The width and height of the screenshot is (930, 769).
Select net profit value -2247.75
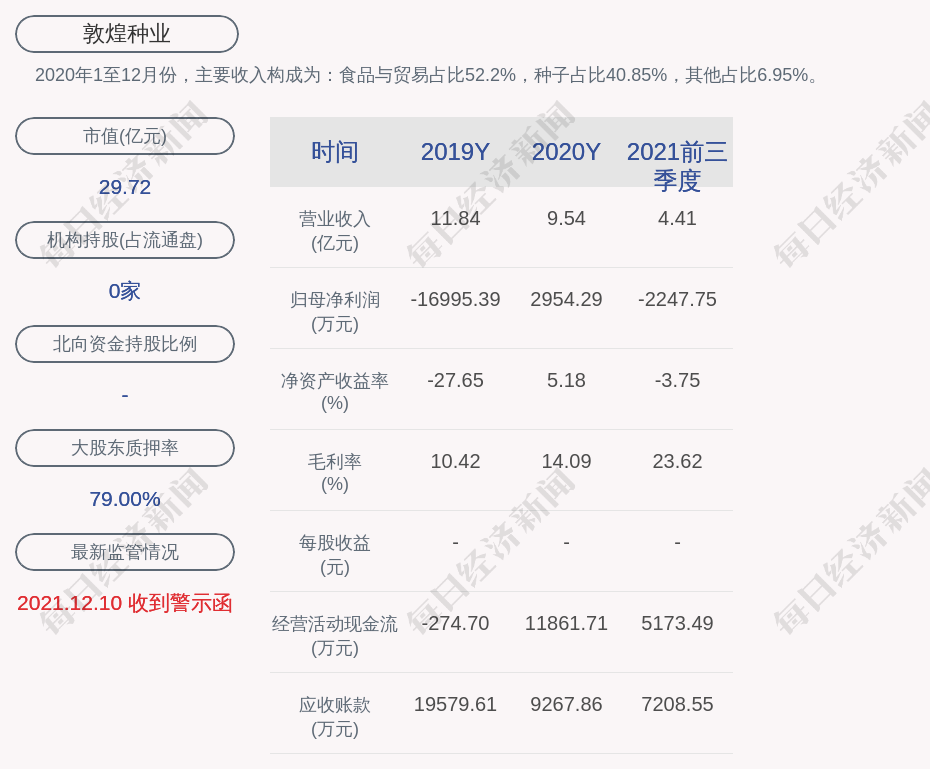677,299
